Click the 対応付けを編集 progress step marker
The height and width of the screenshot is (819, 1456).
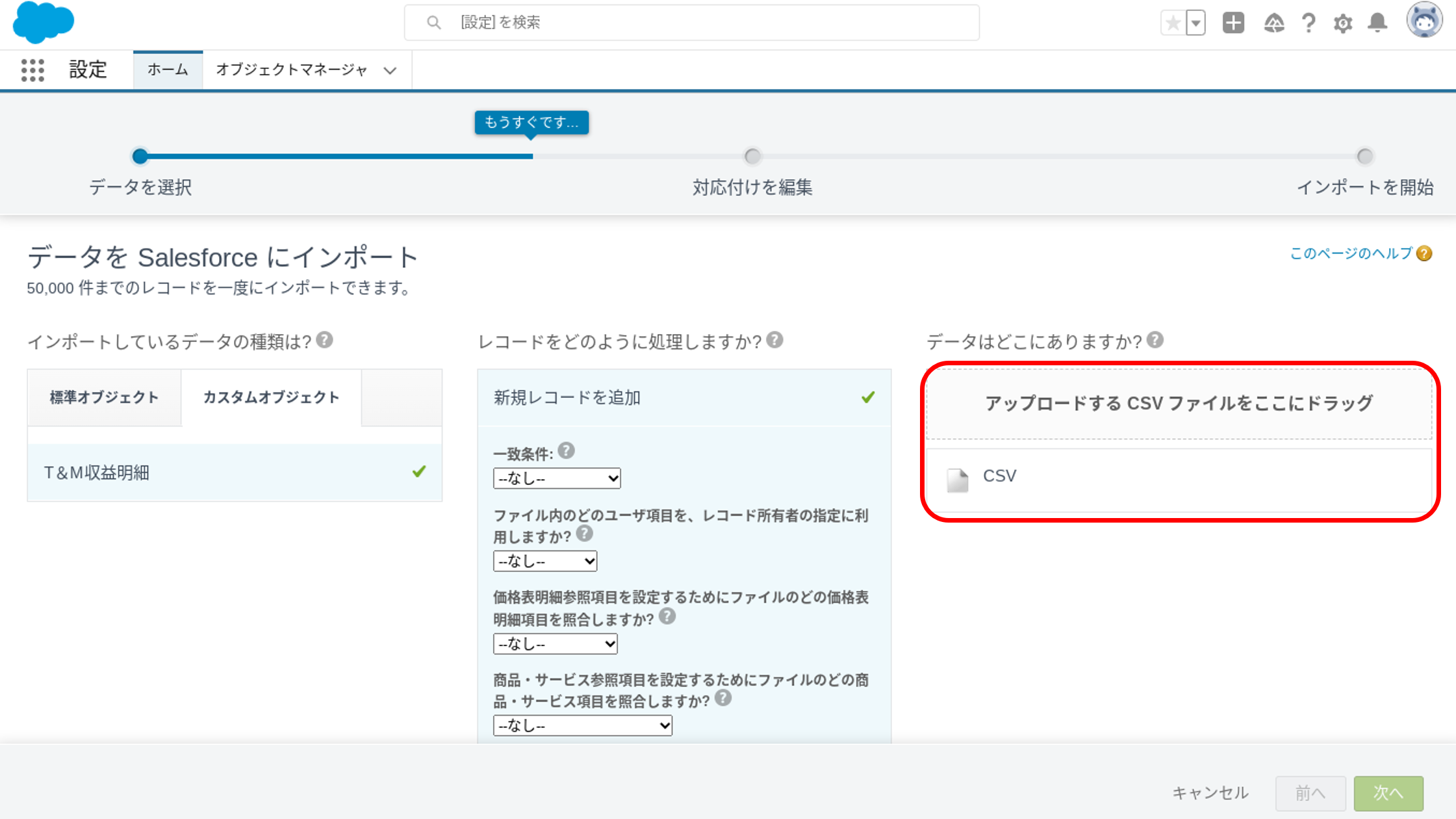point(752,156)
